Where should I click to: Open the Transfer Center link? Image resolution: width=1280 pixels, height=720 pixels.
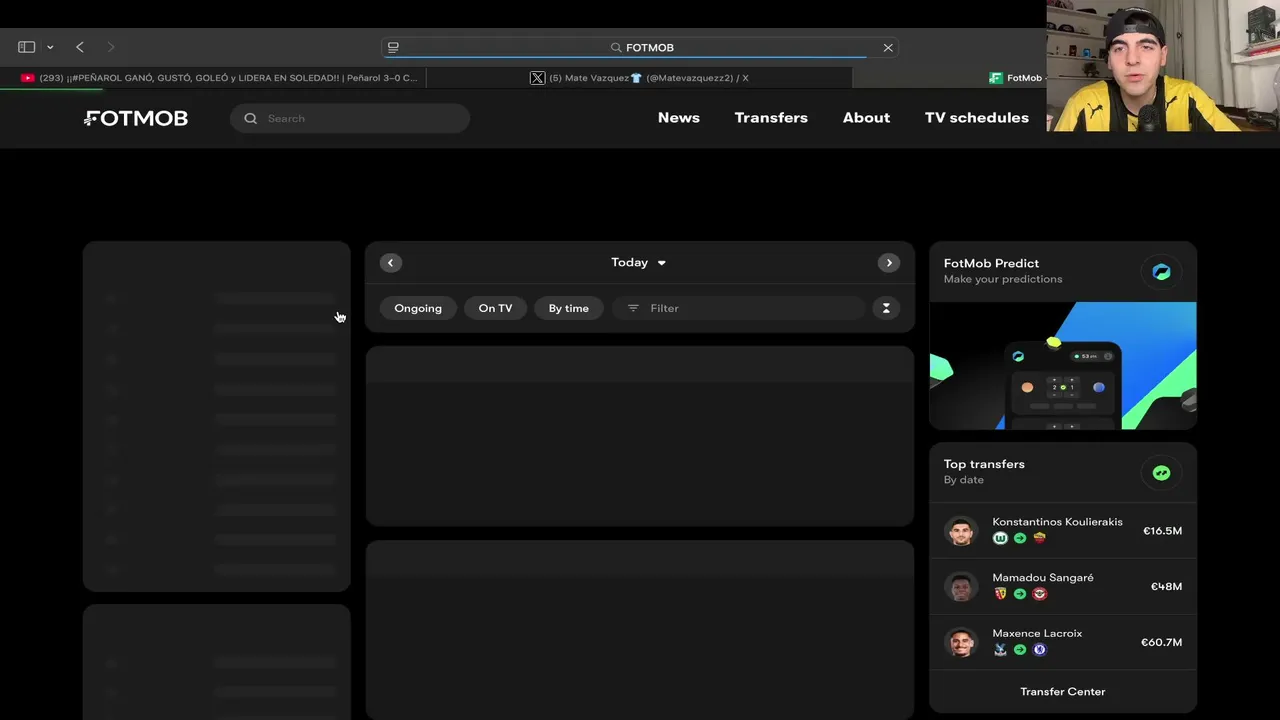point(1063,692)
